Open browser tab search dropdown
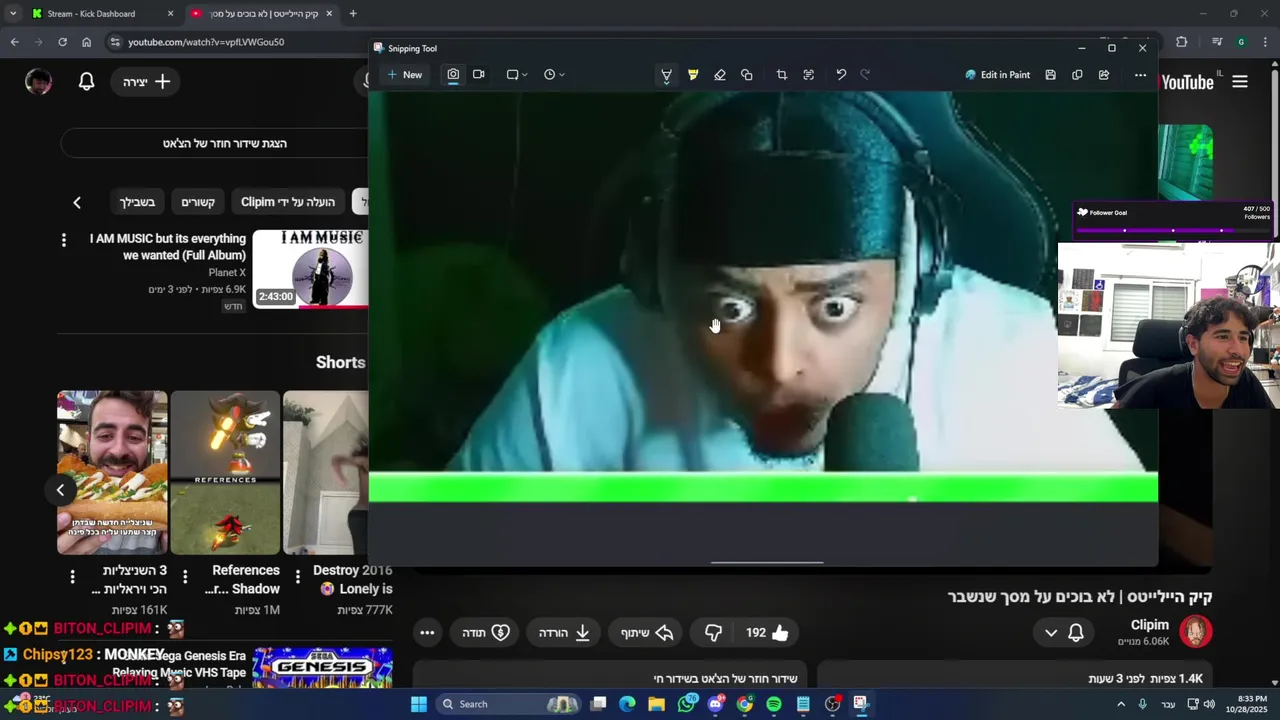This screenshot has width=1280, height=720. point(12,14)
